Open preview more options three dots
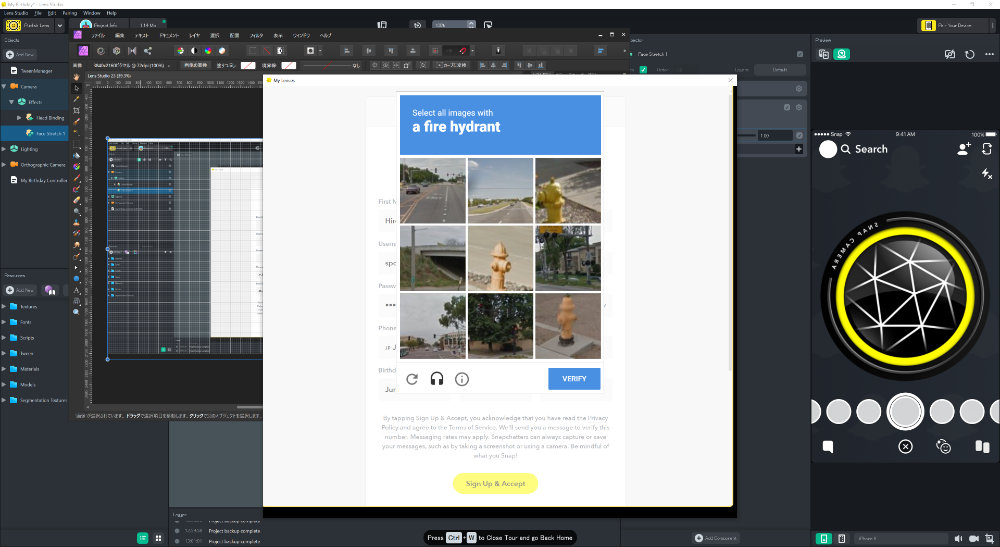The height and width of the screenshot is (547, 1000). coord(989,54)
